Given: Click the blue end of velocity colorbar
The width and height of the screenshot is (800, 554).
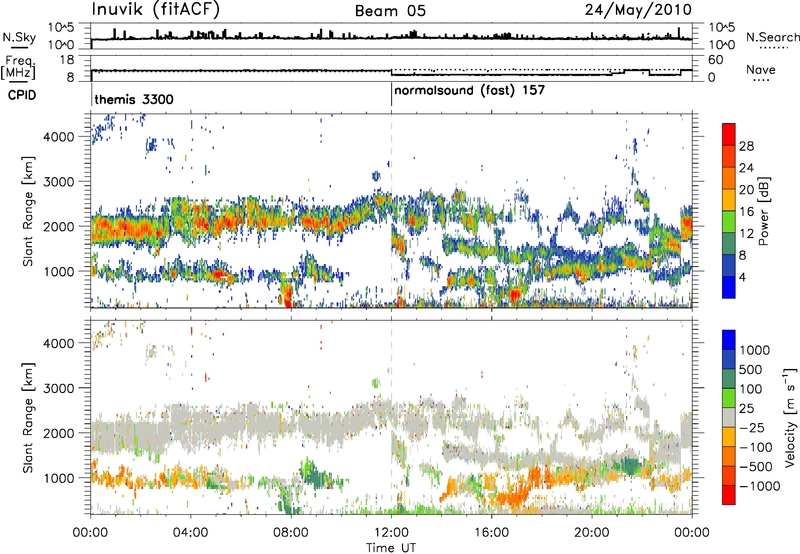Looking at the screenshot, I should tap(729, 339).
